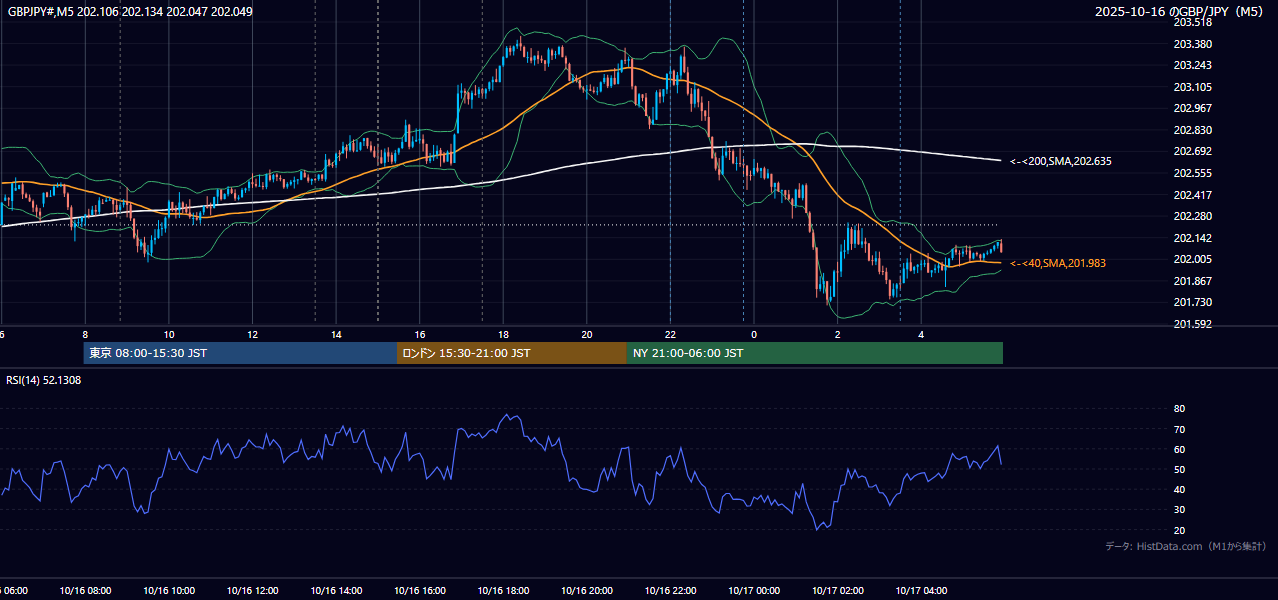The height and width of the screenshot is (600, 1278).
Task: Click the 10/17 00:00 time axis label
Action: point(754,591)
